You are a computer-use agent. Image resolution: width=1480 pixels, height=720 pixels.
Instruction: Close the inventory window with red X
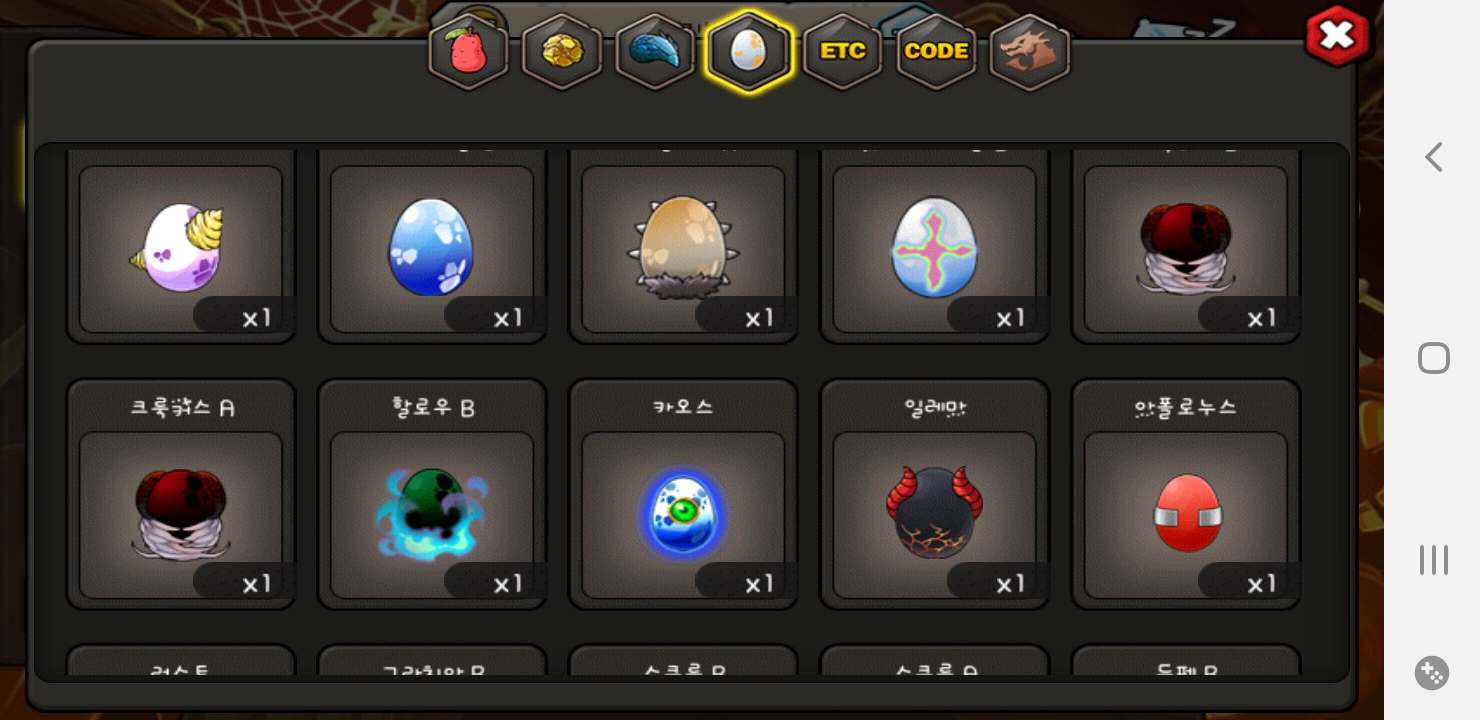[1337, 37]
